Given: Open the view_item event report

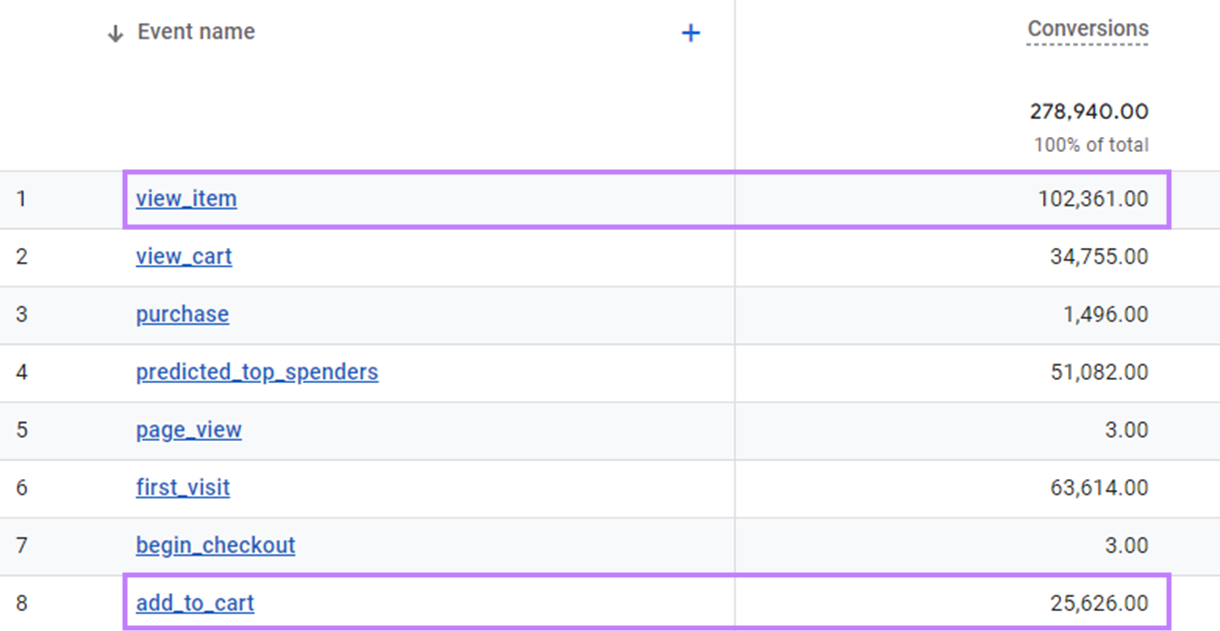Looking at the screenshot, I should (x=186, y=198).
